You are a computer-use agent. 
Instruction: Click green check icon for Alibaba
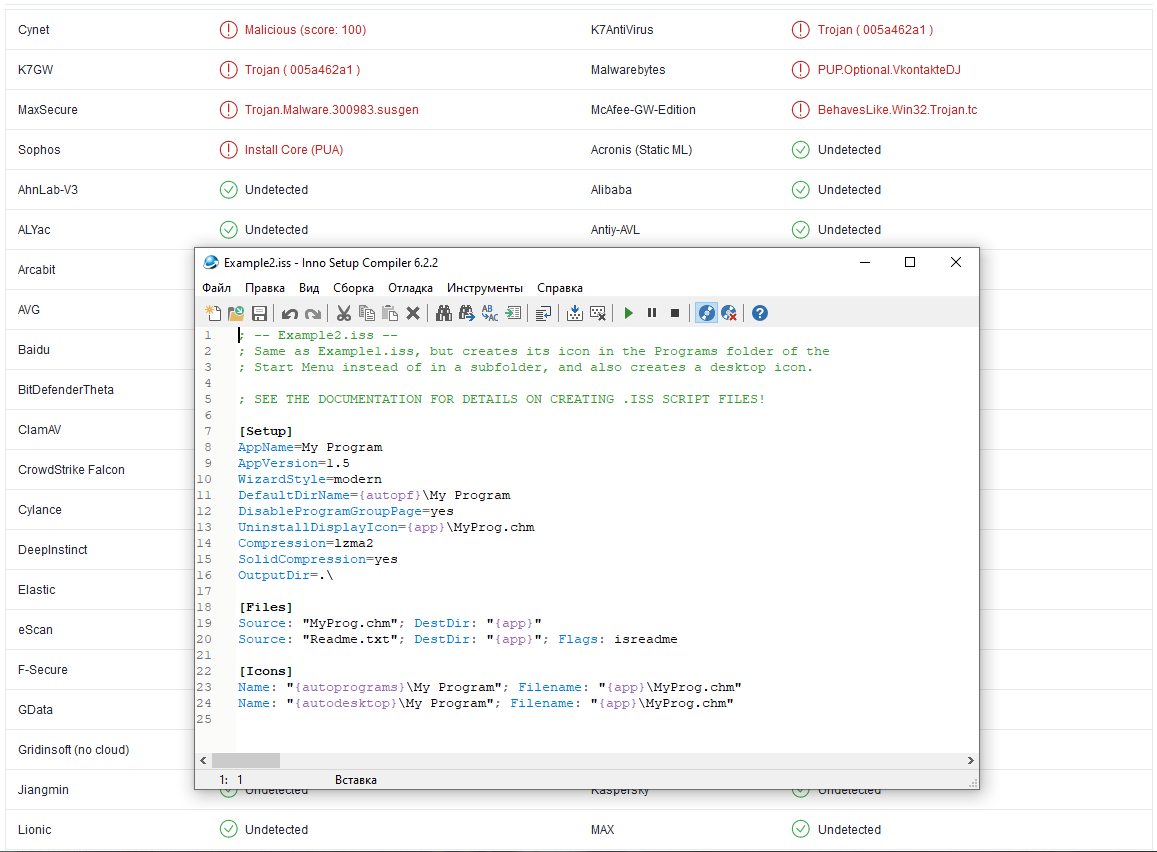point(801,190)
